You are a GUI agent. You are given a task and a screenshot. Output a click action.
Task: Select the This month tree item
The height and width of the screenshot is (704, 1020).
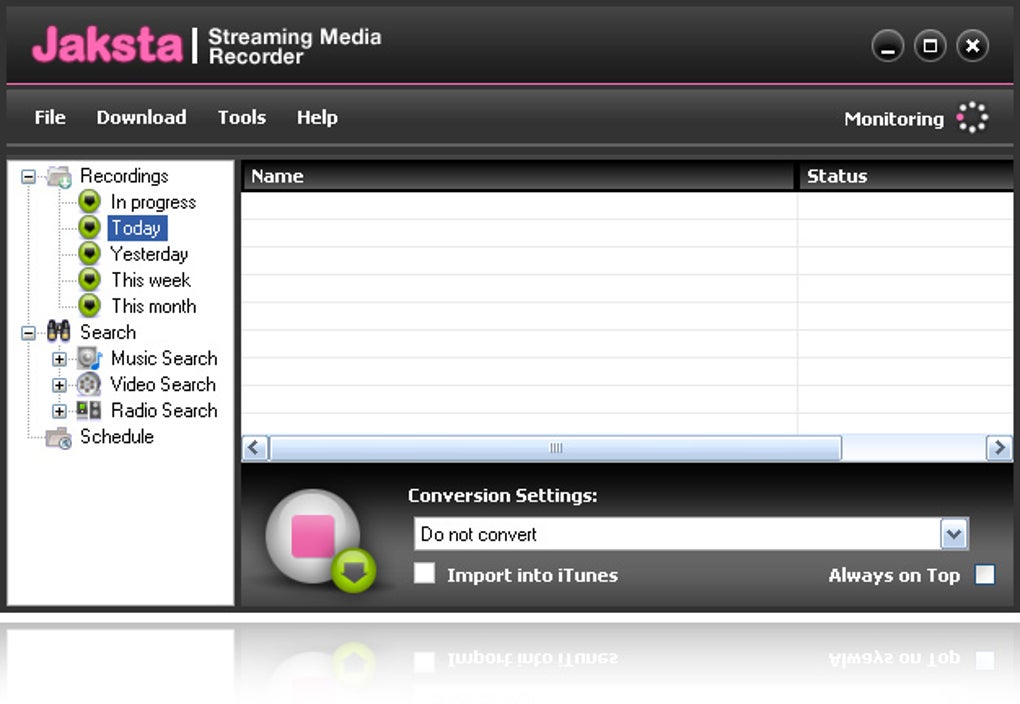coord(154,306)
